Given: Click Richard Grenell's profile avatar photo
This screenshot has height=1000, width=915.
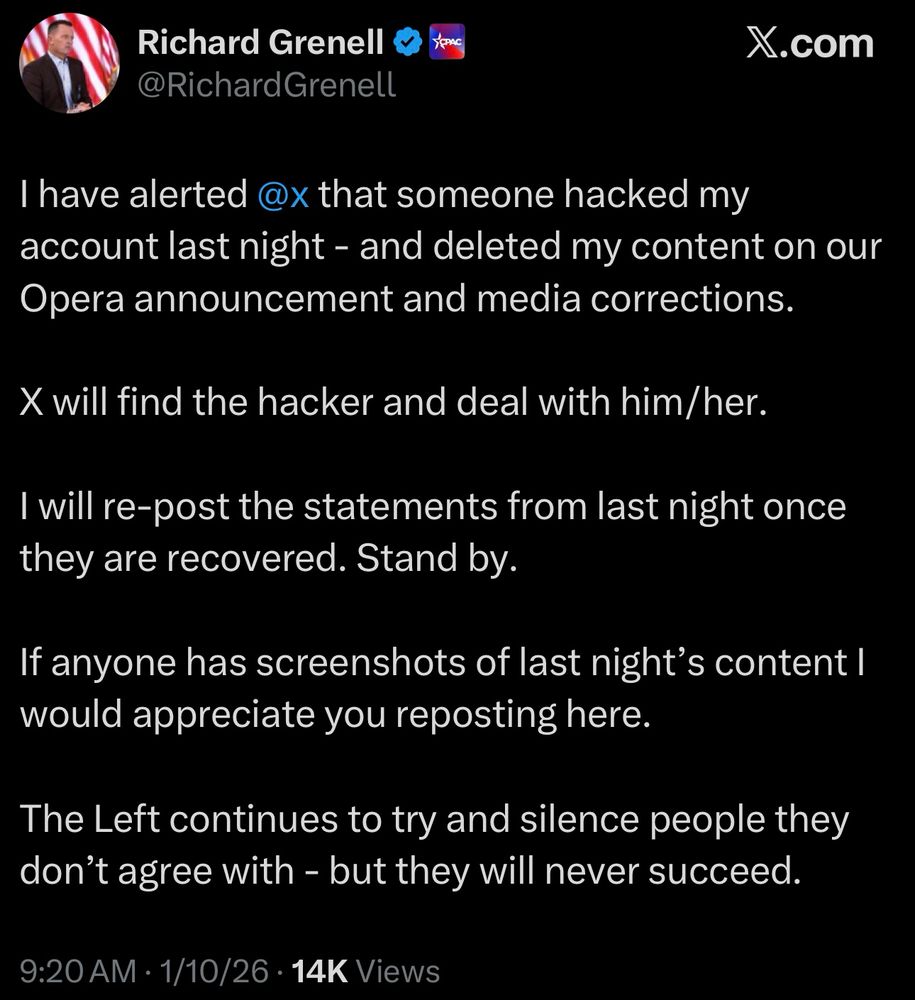Looking at the screenshot, I should tap(69, 63).
